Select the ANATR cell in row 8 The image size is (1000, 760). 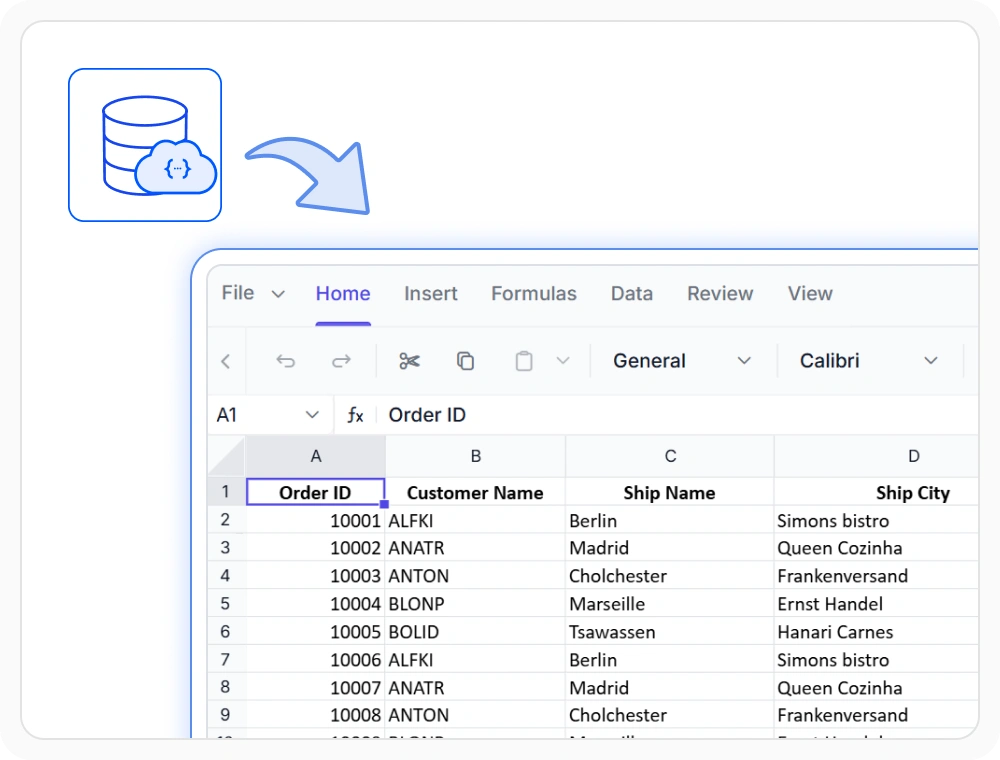[x=475, y=687]
